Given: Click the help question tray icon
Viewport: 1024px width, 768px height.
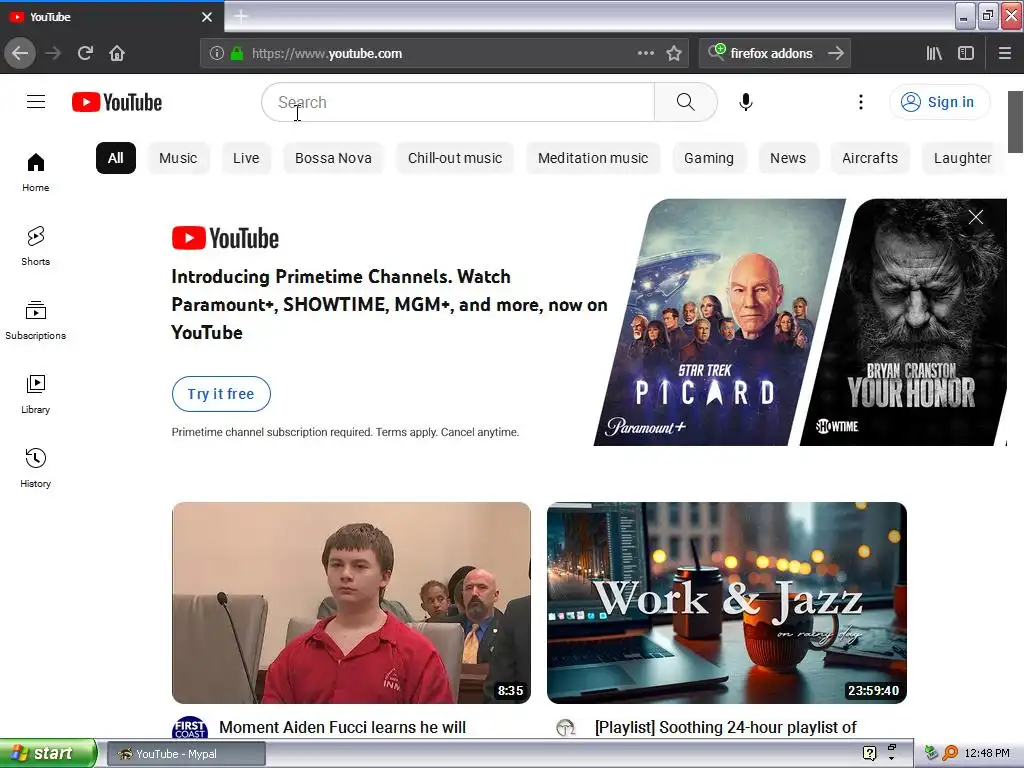Looking at the screenshot, I should (x=869, y=753).
